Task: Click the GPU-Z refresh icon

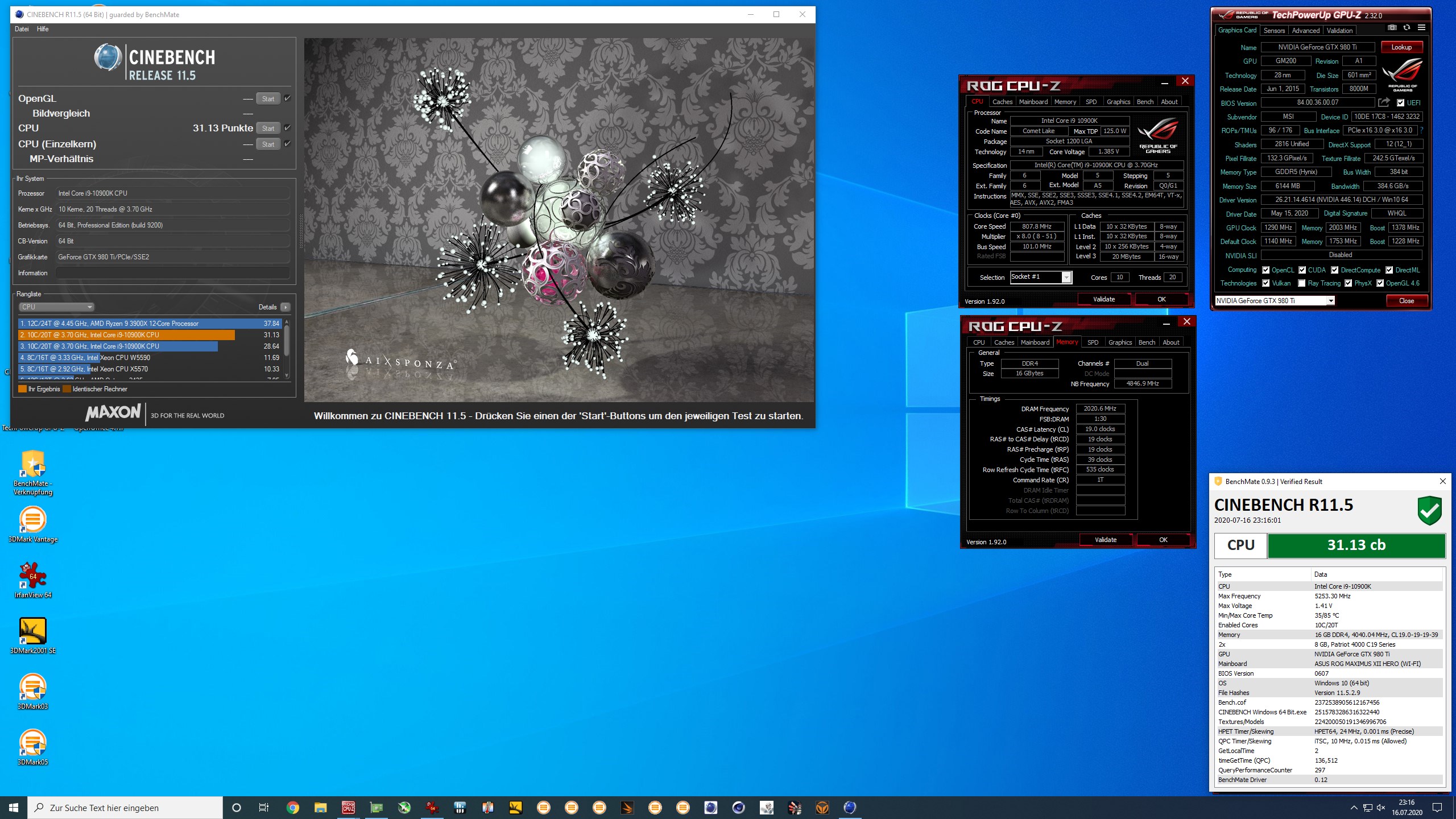Action: [x=1407, y=28]
